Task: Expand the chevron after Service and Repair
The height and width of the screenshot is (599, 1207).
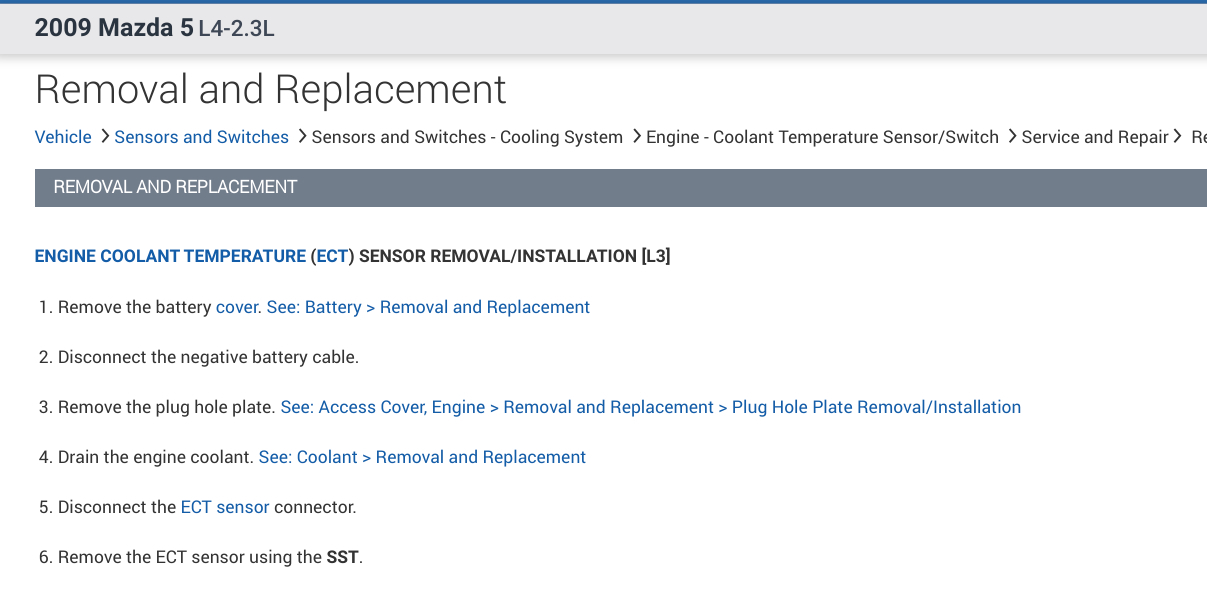Action: click(1178, 137)
